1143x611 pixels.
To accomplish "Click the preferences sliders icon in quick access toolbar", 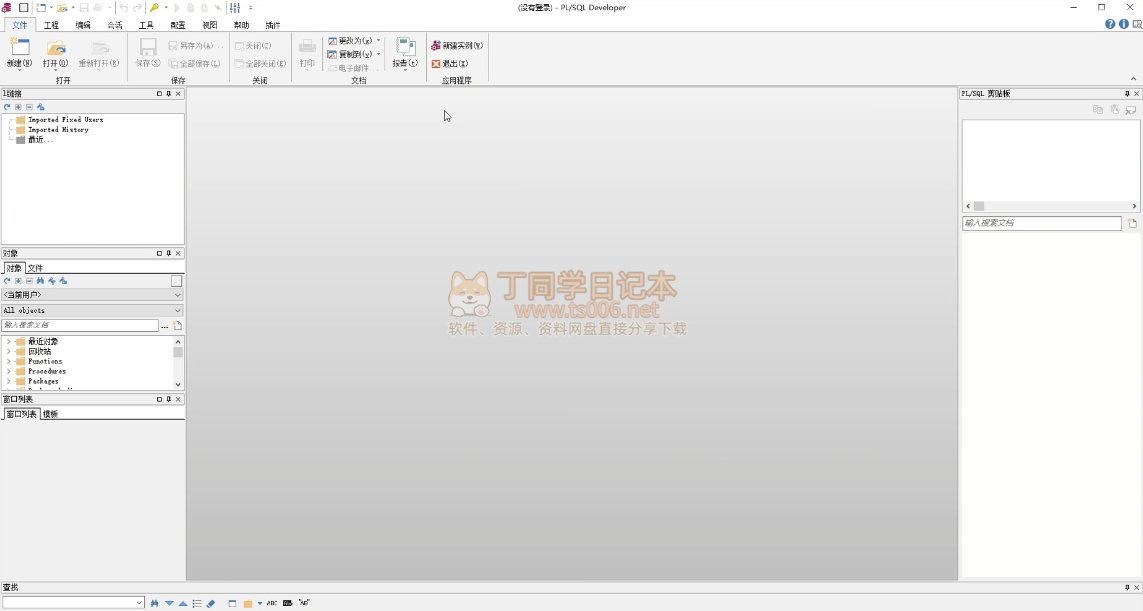I will pos(235,7).
